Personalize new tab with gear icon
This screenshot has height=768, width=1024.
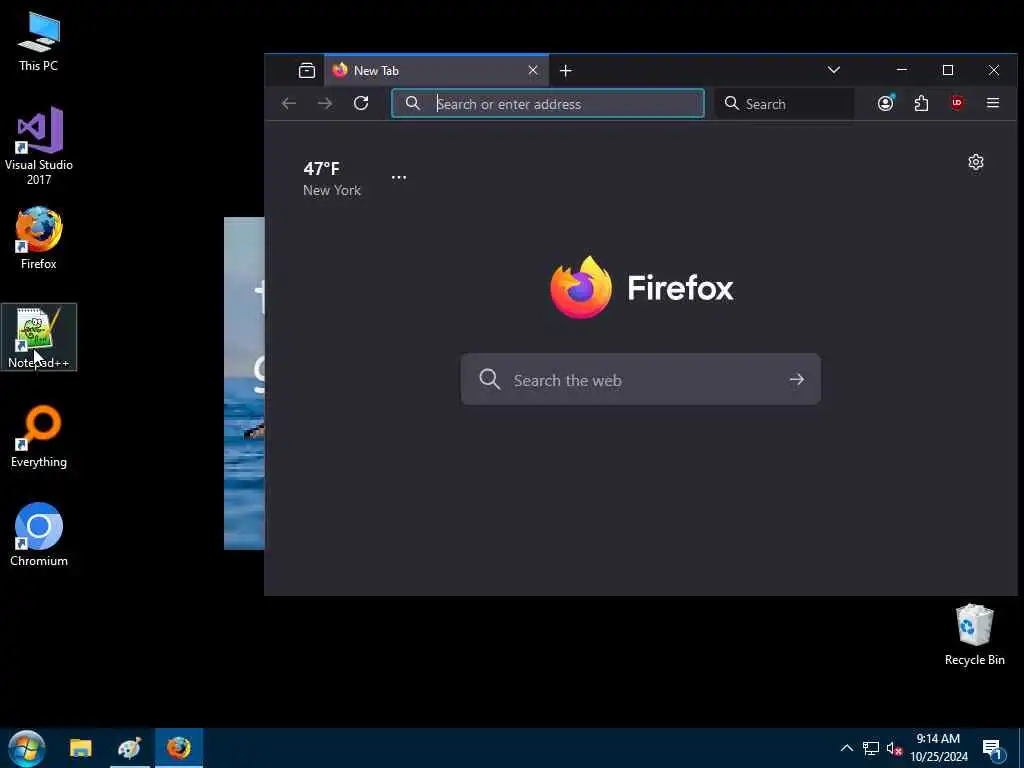click(x=976, y=162)
